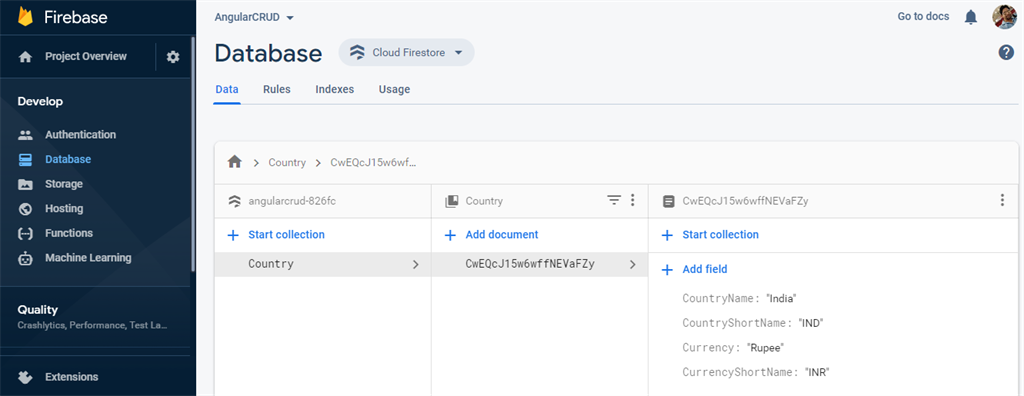Open Storage in the sidebar

64,184
